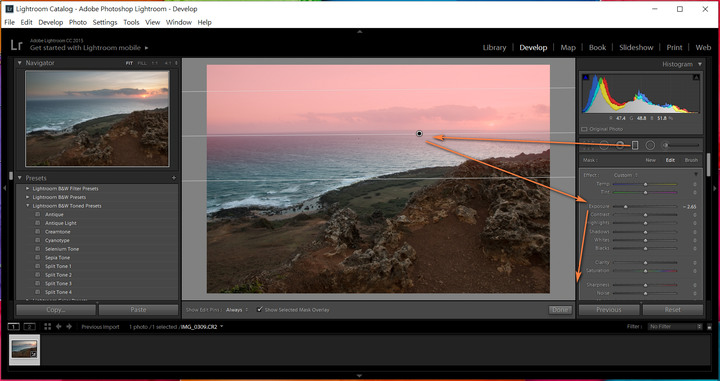Set Navigator zoom to FILL
Viewport: 720px width, 381px height.
(x=142, y=63)
